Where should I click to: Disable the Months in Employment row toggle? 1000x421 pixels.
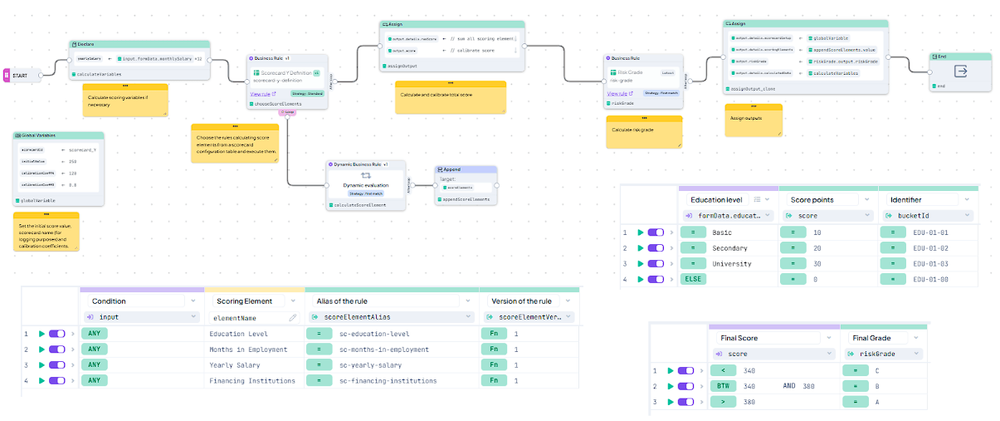[x=57, y=350]
